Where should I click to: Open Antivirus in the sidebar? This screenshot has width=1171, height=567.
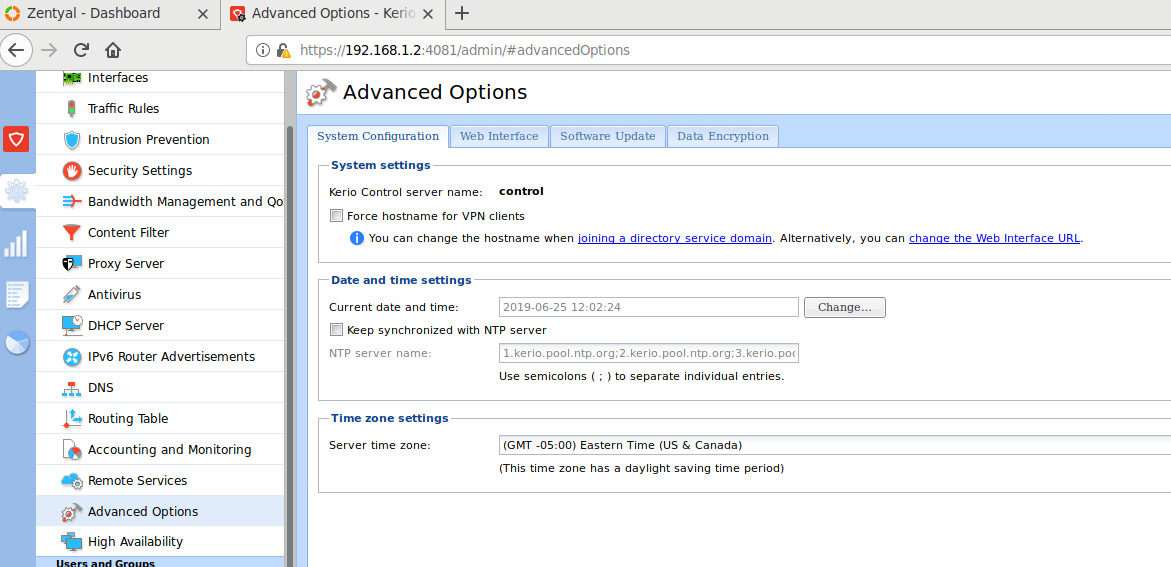pos(160,294)
